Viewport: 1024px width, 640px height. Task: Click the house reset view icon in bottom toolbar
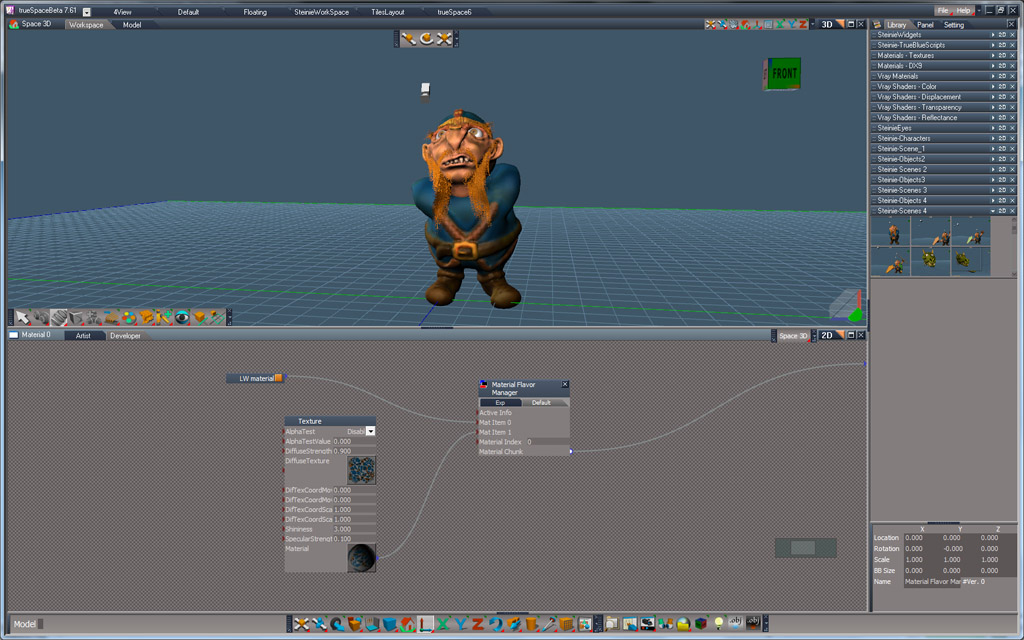(x=408, y=624)
